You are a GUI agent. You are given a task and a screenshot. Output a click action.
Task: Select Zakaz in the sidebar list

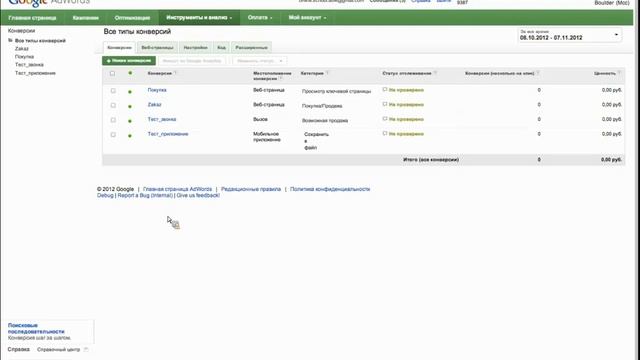22,49
